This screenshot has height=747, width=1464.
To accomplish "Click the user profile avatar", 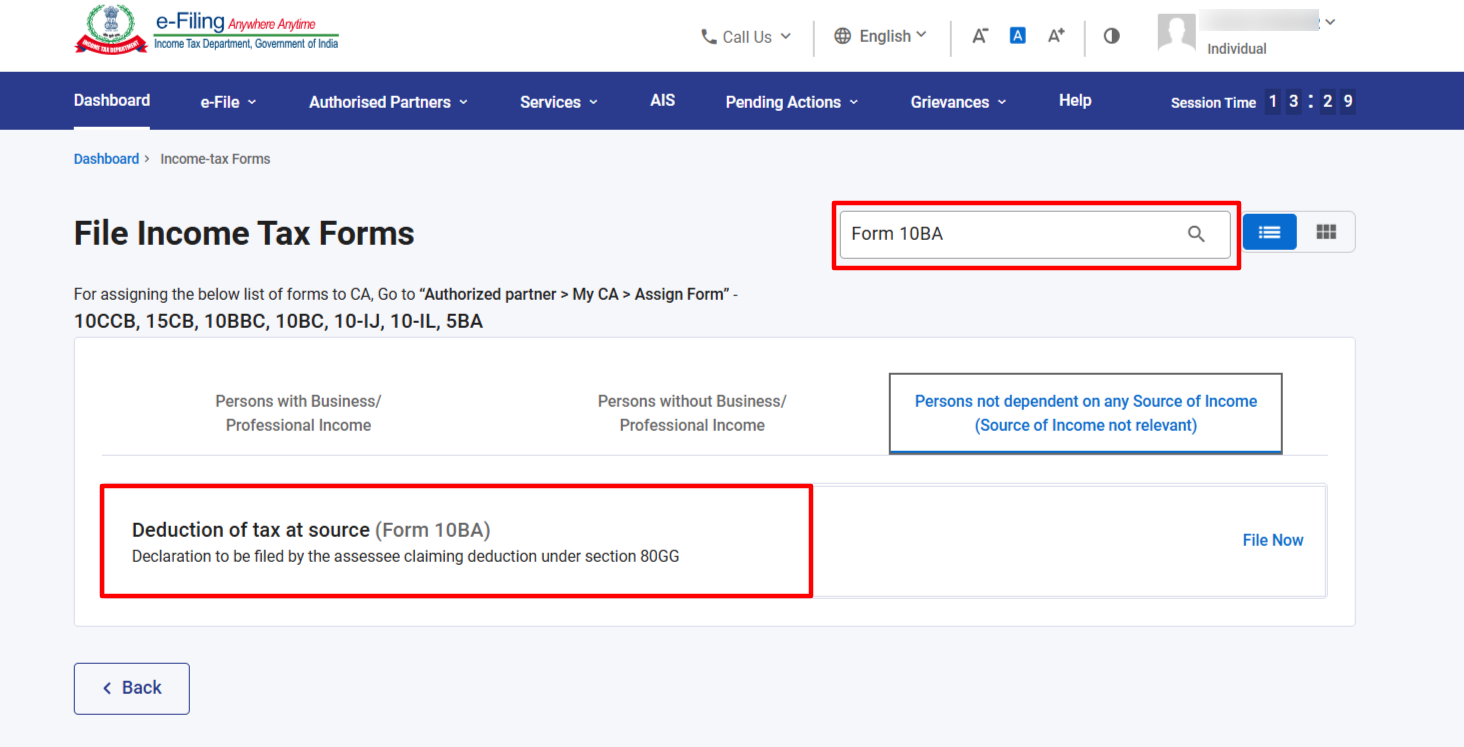I will coord(1176,33).
